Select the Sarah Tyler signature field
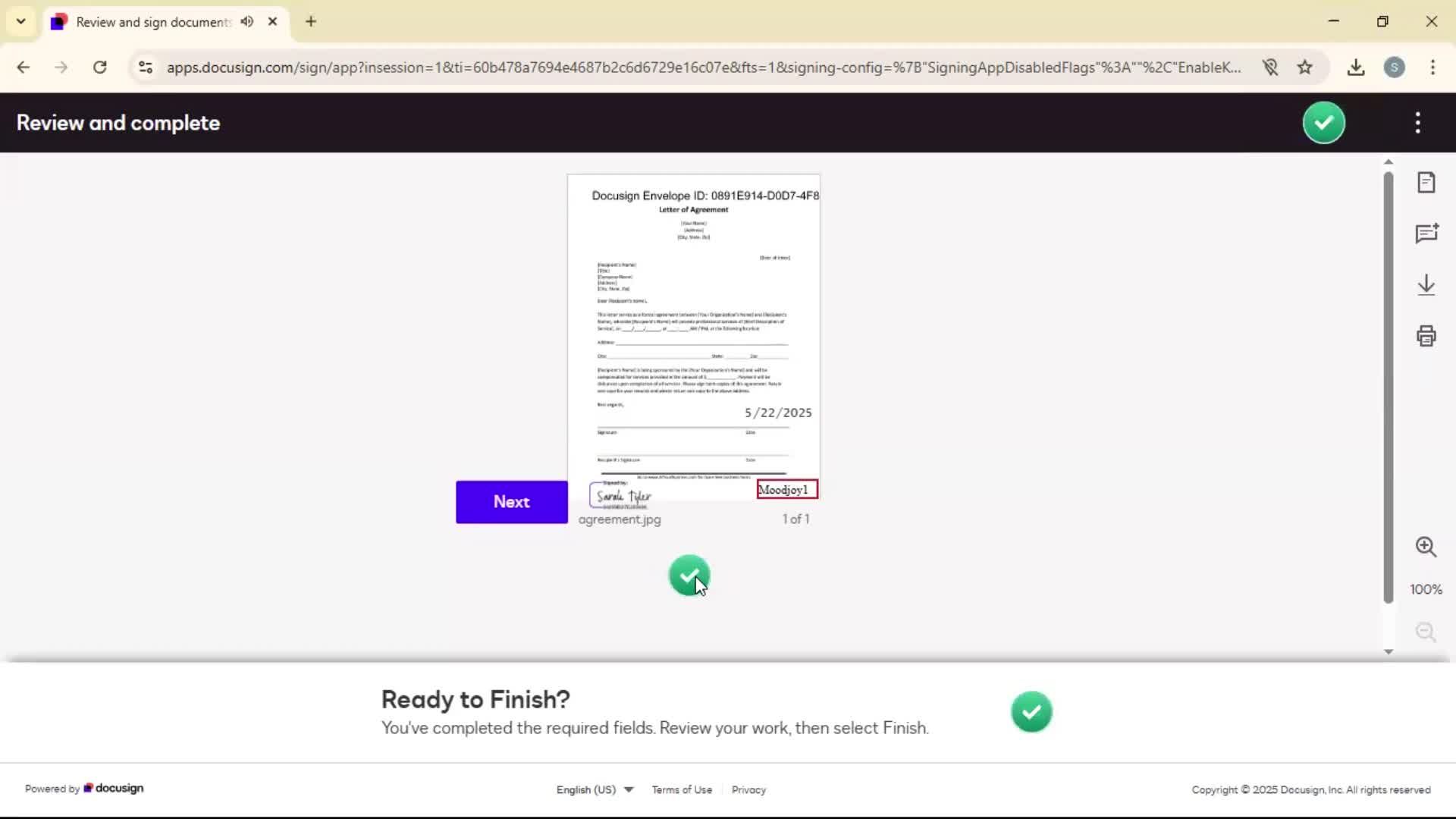This screenshot has width=1456, height=819. [x=622, y=495]
